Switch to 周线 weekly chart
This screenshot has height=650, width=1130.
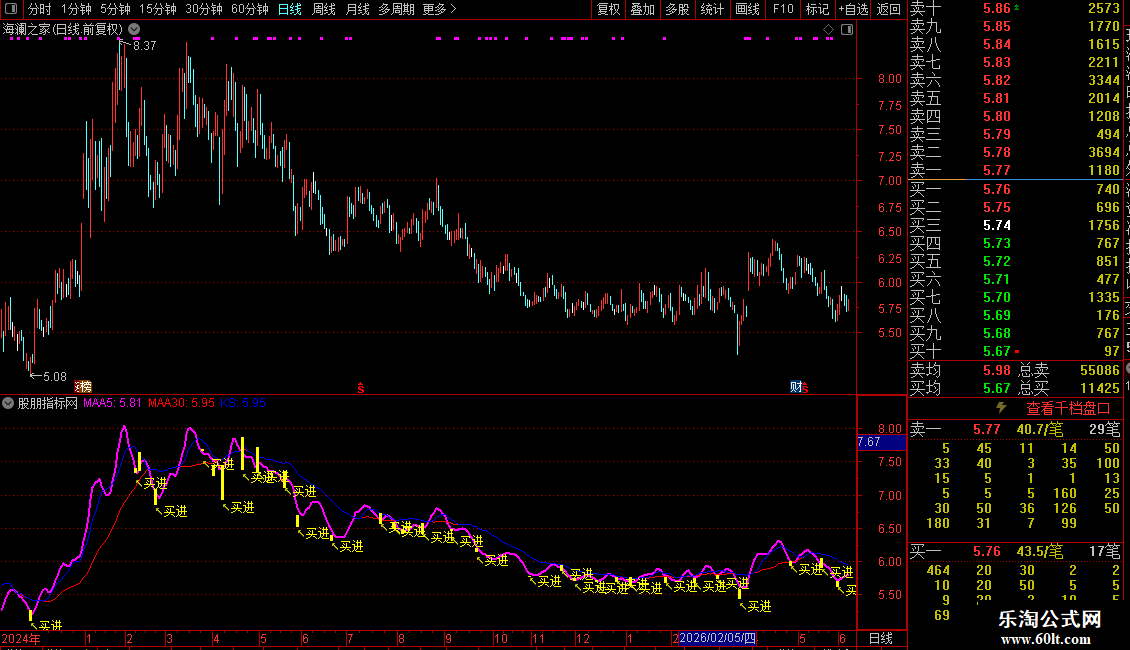point(324,9)
